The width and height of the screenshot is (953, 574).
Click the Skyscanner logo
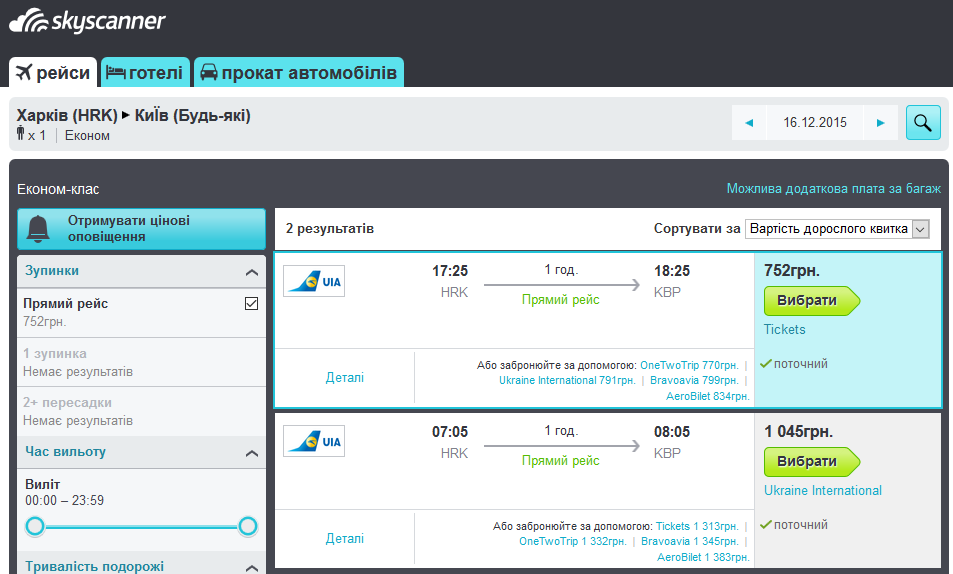click(x=88, y=22)
